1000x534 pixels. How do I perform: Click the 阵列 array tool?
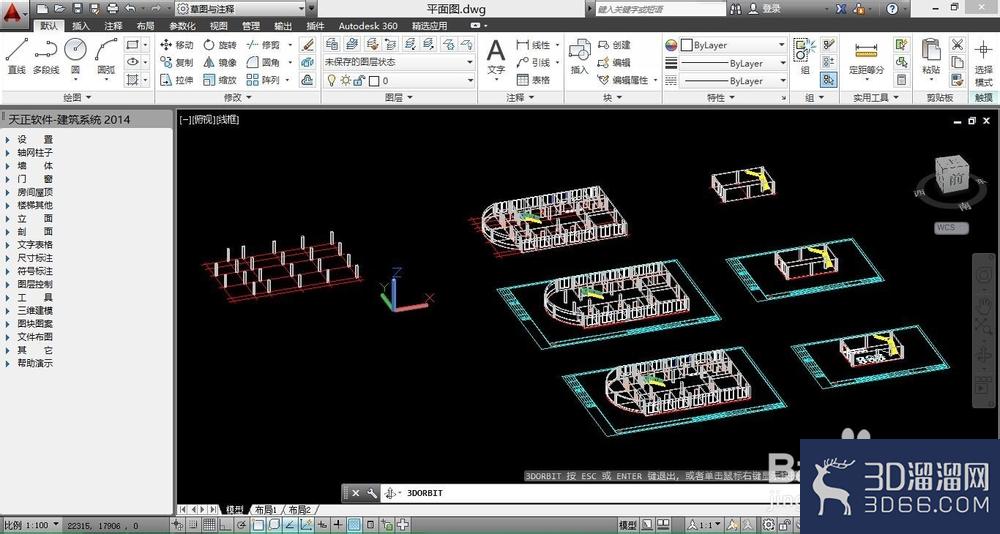point(263,80)
